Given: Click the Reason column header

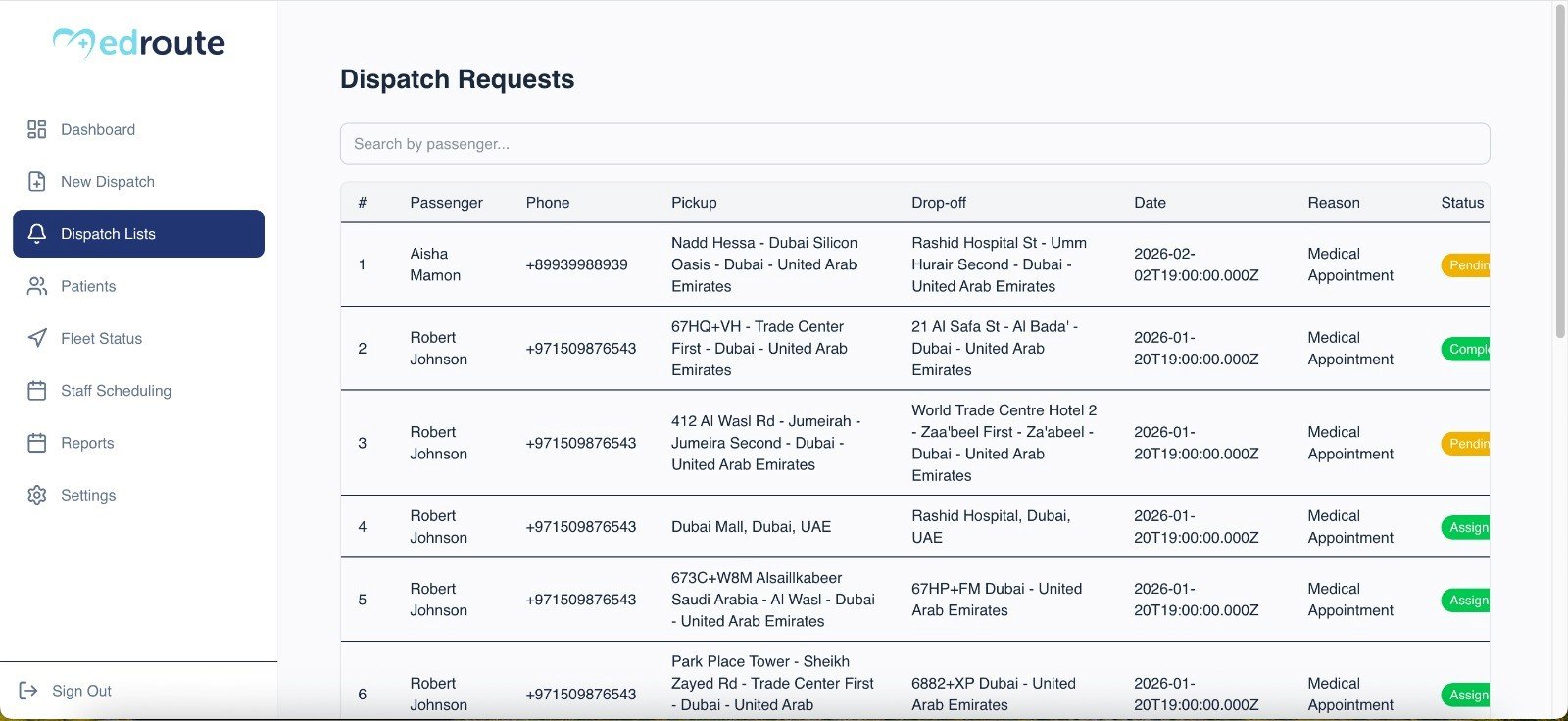Looking at the screenshot, I should tap(1333, 202).
